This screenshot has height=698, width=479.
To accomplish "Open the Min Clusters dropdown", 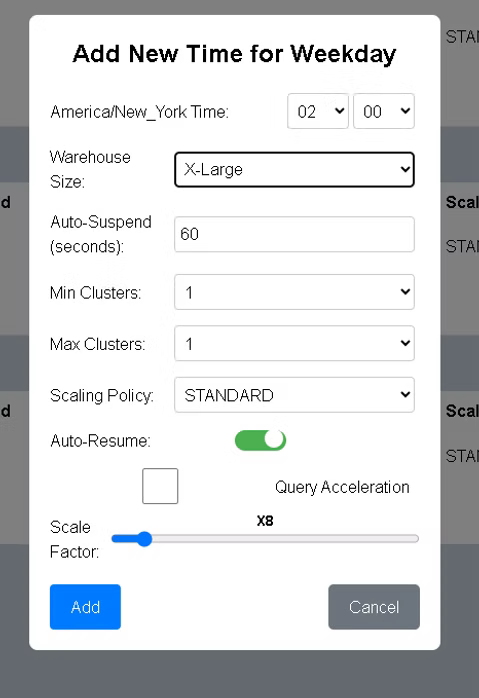I will 294,292.
